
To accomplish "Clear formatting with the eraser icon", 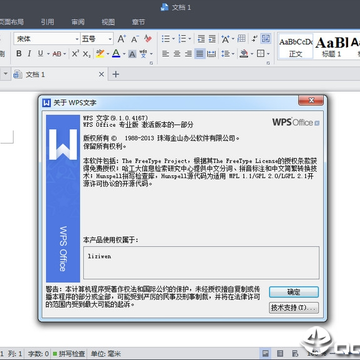I will tap(148, 39).
